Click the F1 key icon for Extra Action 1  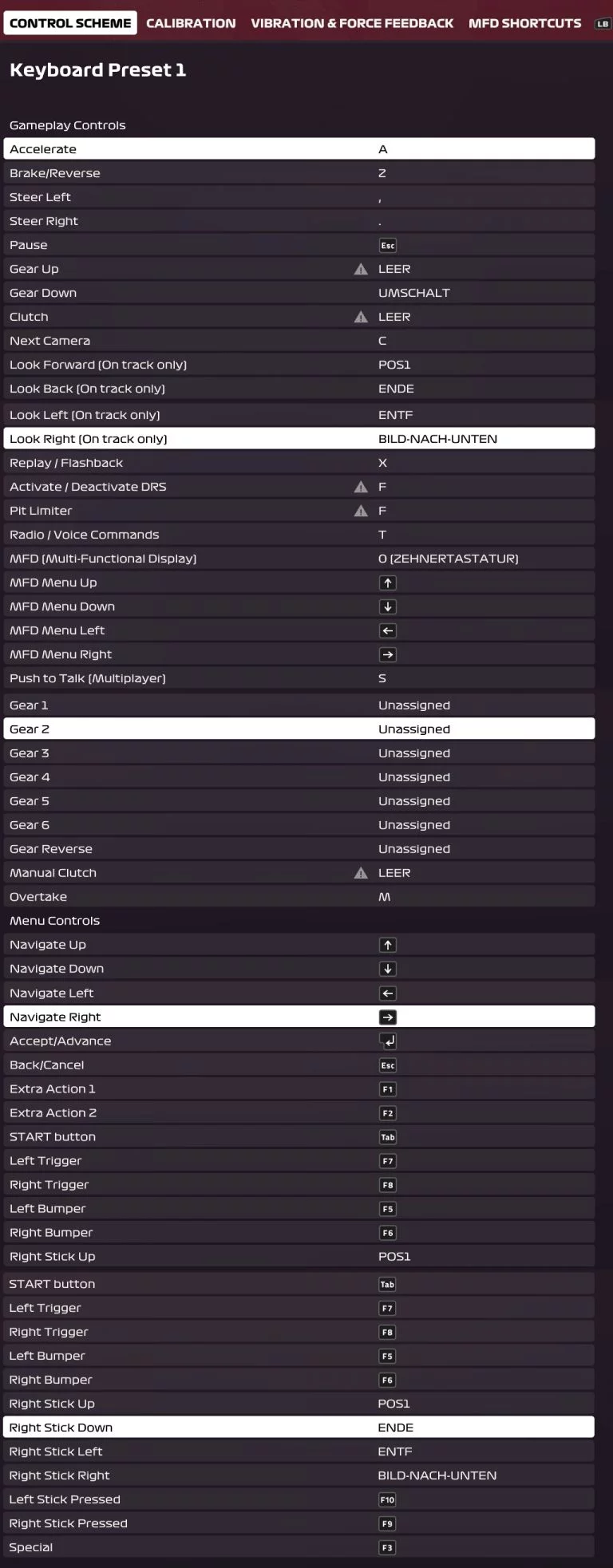[x=388, y=1089]
